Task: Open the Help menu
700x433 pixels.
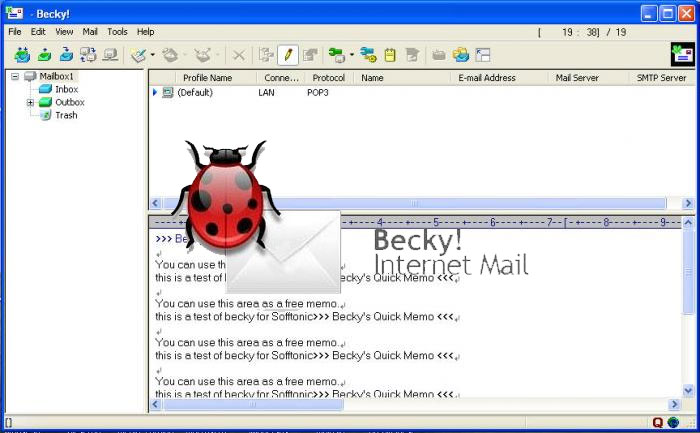Action: coord(146,32)
